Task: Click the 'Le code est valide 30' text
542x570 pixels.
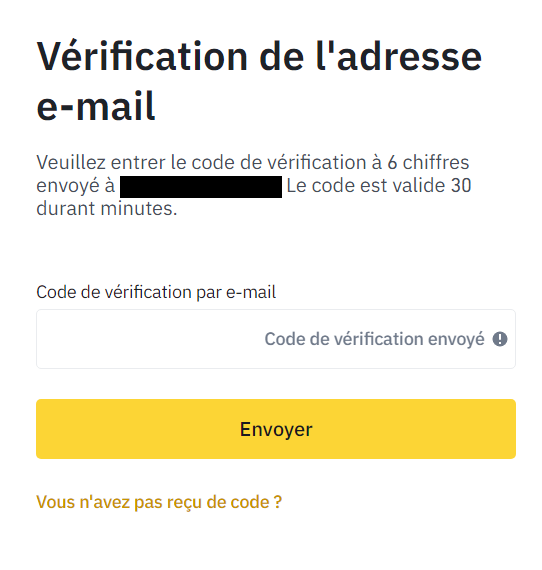Action: coord(379,186)
